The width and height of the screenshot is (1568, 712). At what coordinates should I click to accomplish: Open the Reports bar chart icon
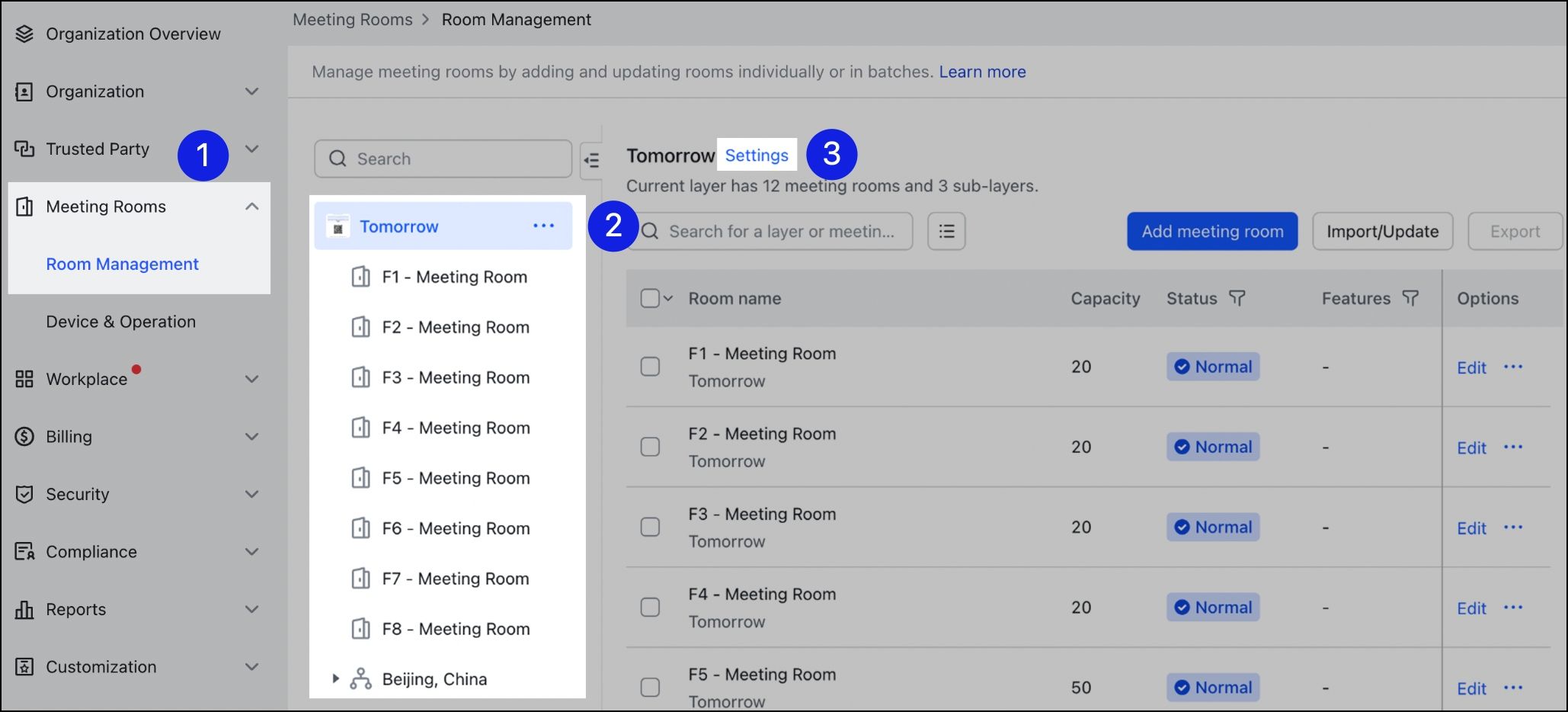(24, 609)
